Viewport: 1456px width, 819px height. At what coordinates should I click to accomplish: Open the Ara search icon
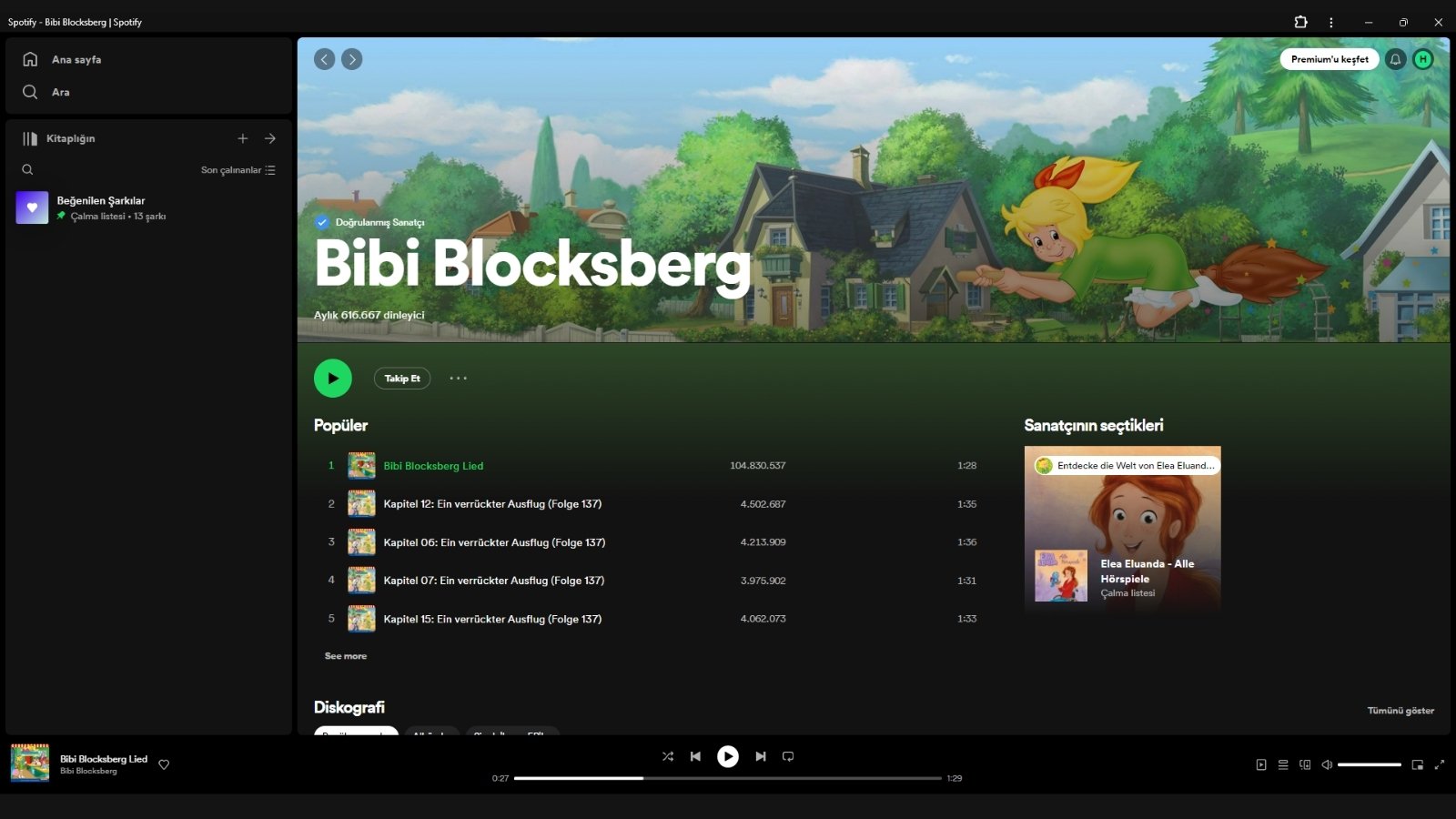pos(30,92)
